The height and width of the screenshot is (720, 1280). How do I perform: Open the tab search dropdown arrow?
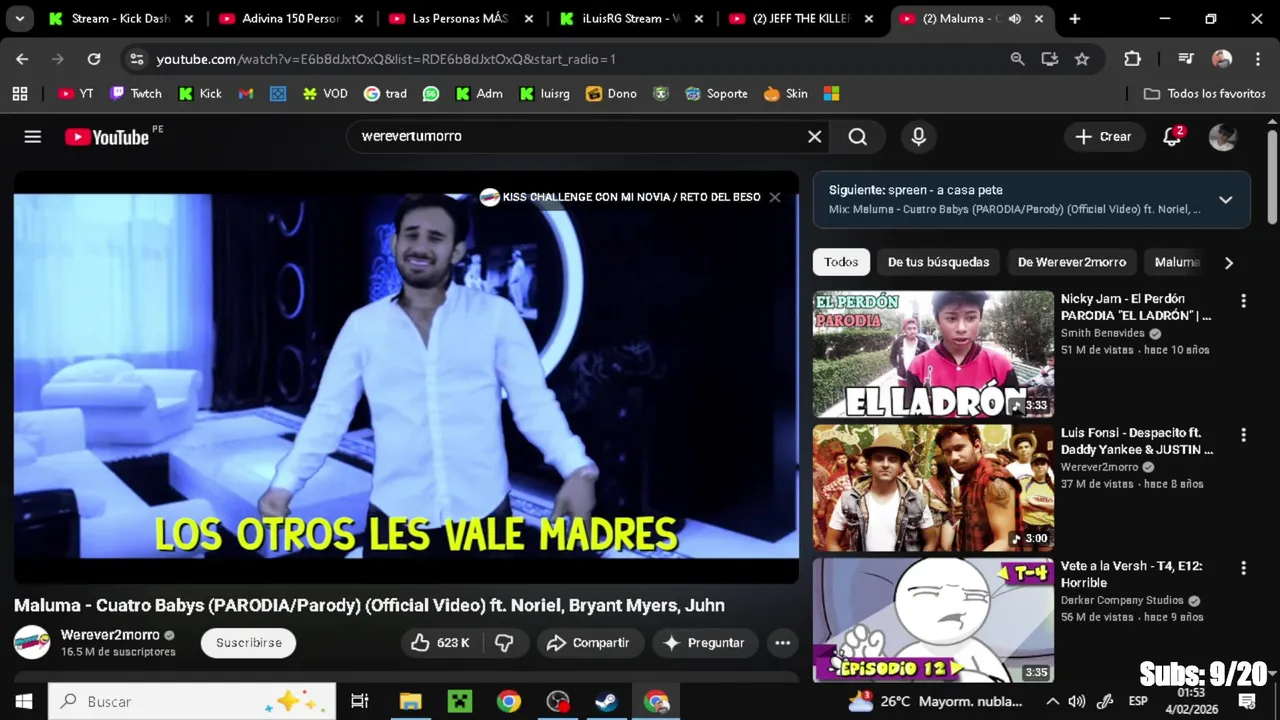click(19, 19)
